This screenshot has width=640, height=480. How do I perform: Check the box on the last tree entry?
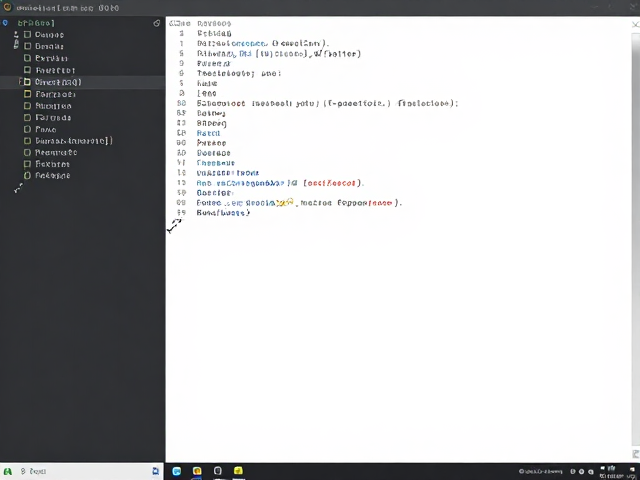(27, 176)
